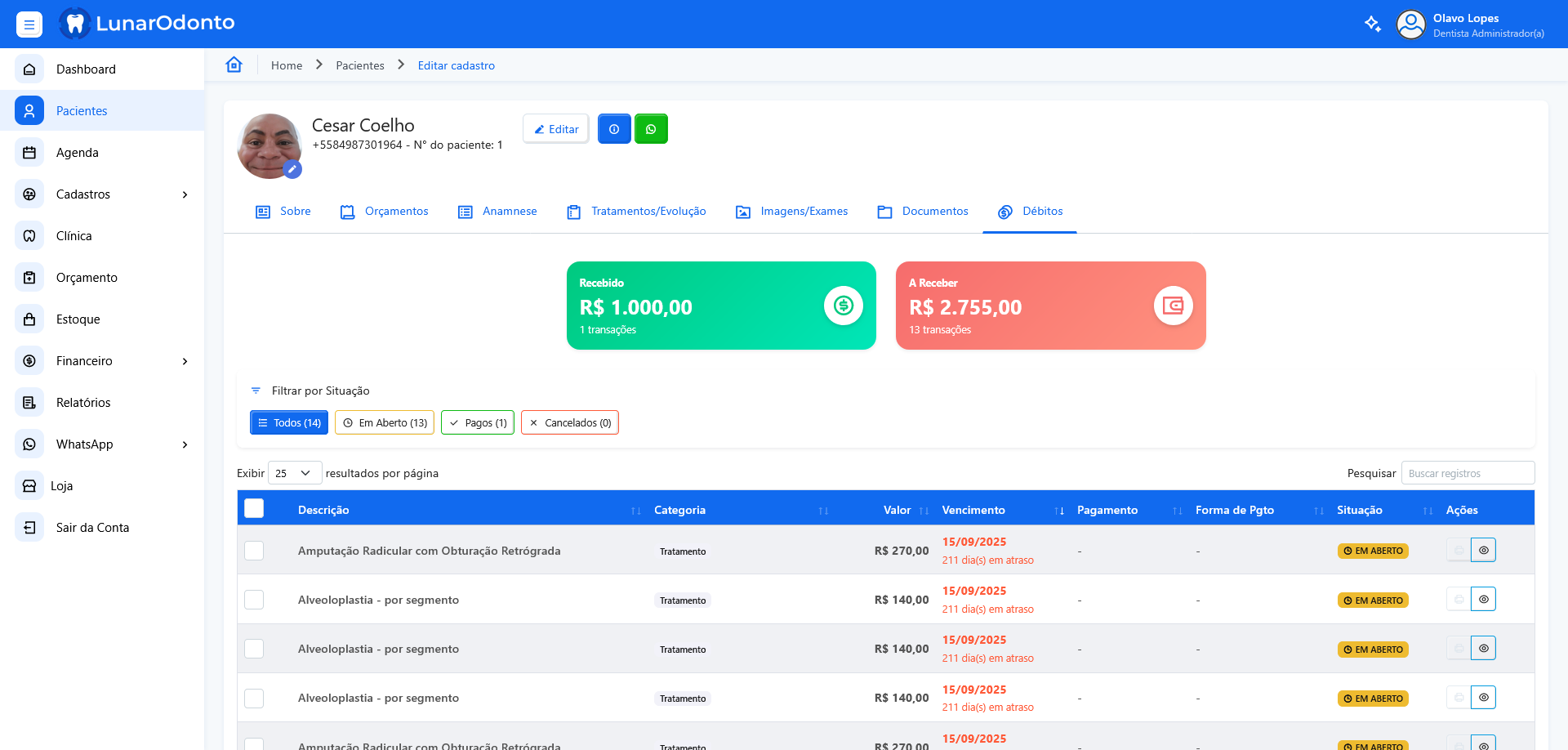This screenshot has width=1568, height=750.
Task: Open the user profile avatar icon
Action: [1410, 25]
